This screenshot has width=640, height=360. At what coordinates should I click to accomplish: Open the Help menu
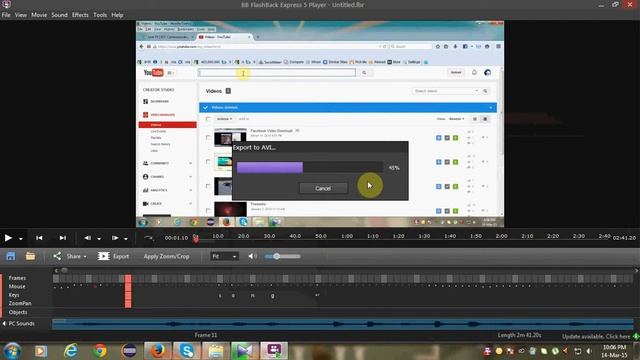pyautogui.click(x=117, y=15)
